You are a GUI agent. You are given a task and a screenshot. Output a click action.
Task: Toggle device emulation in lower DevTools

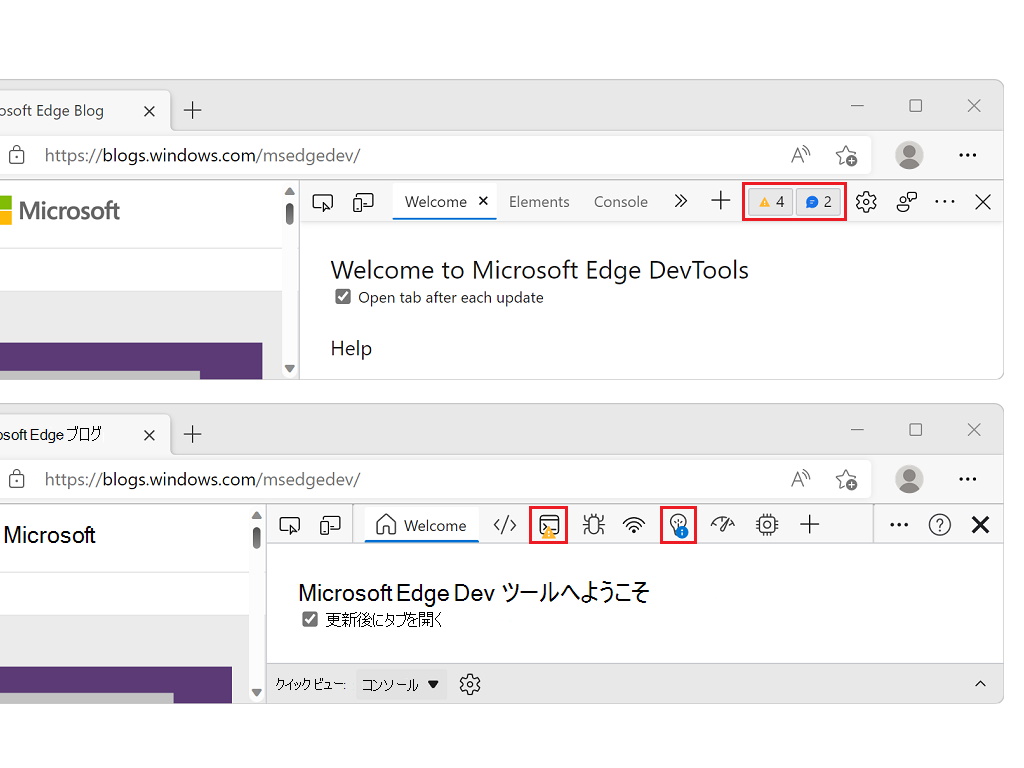click(330, 525)
